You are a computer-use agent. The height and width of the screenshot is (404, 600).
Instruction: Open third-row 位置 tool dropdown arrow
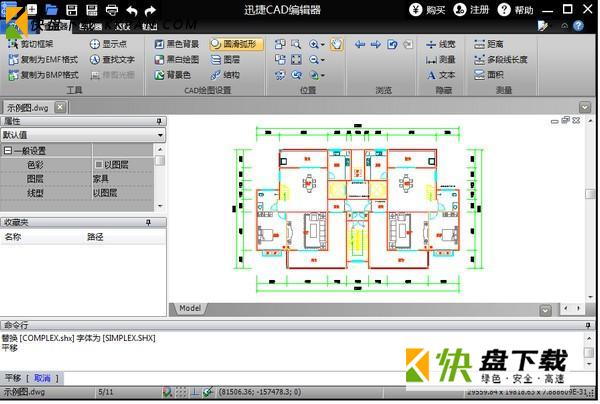(323, 75)
